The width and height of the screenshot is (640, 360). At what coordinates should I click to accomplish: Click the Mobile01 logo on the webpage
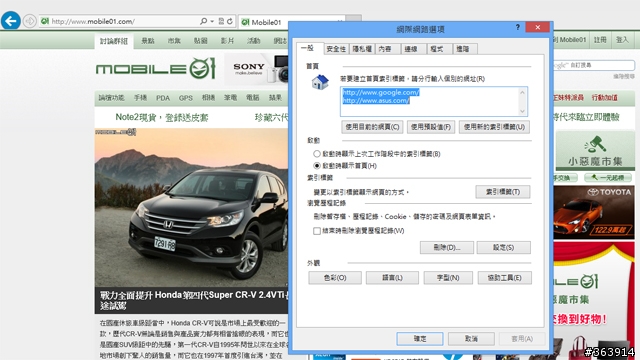coord(156,68)
